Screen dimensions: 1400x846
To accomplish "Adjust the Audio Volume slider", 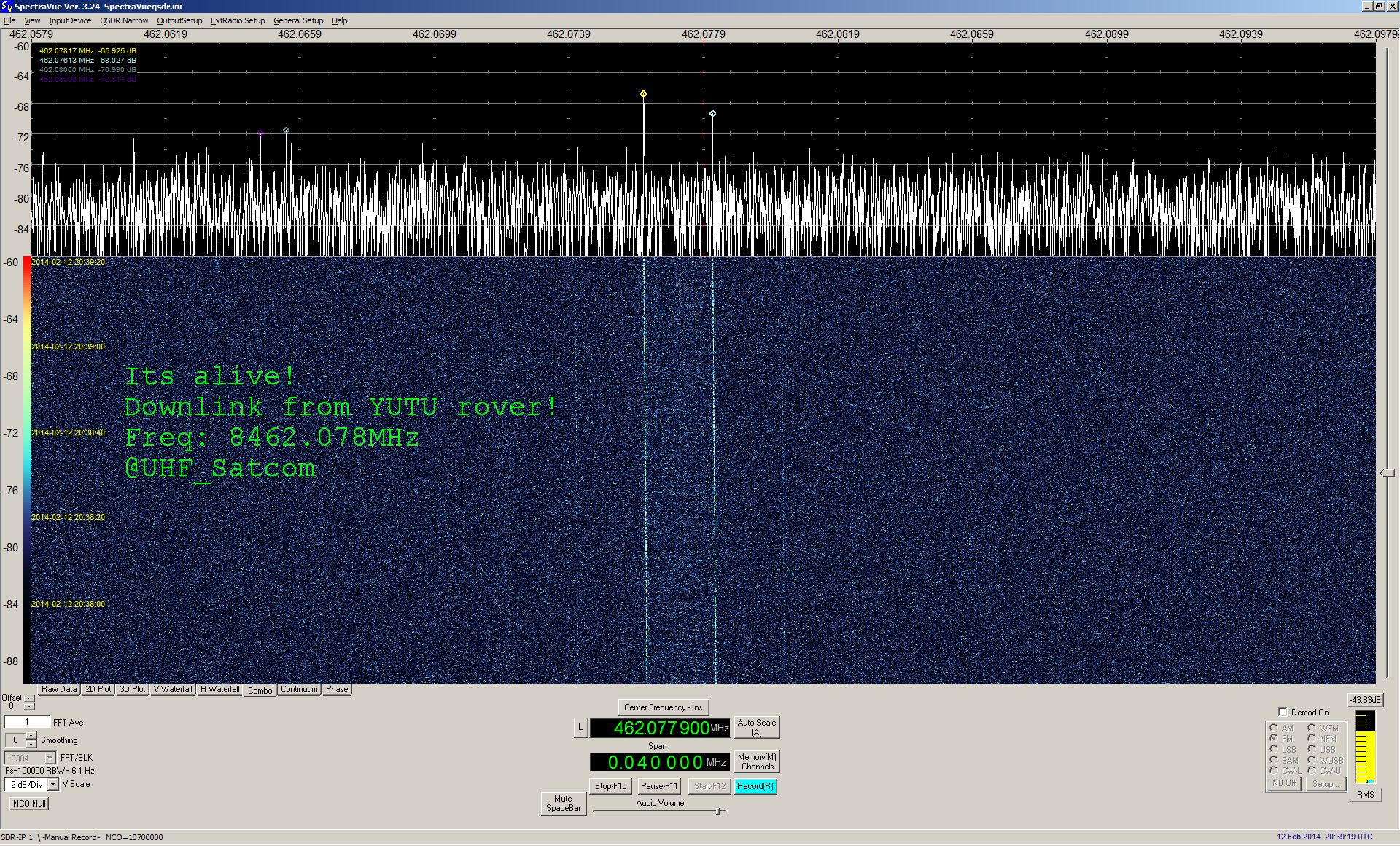I will (718, 811).
